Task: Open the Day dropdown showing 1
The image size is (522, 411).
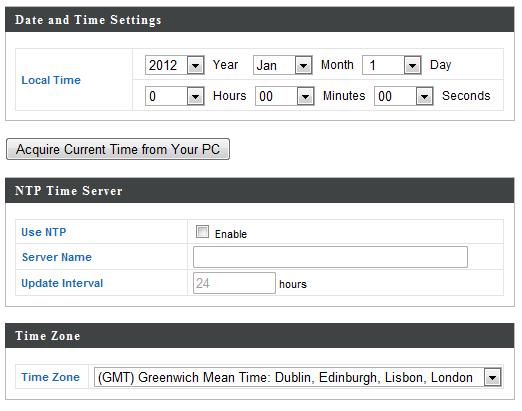Action: [x=392, y=65]
